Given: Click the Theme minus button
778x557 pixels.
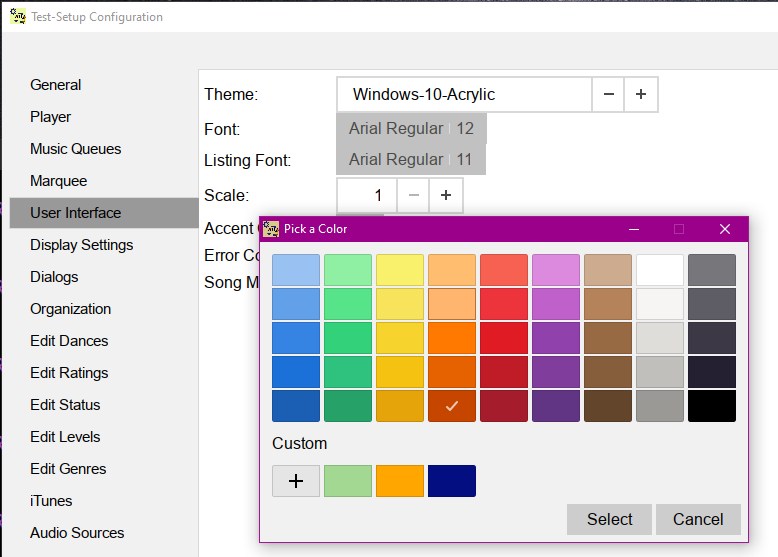Looking at the screenshot, I should pos(608,95).
